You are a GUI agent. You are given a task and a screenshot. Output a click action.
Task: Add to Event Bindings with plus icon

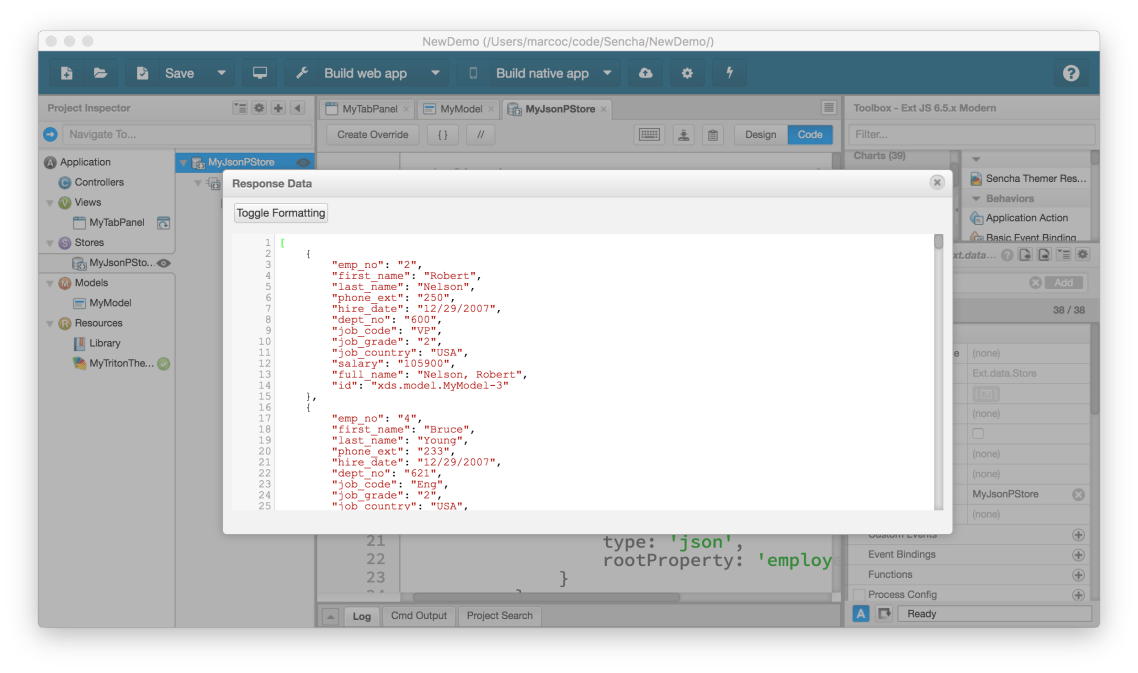pos(1078,555)
